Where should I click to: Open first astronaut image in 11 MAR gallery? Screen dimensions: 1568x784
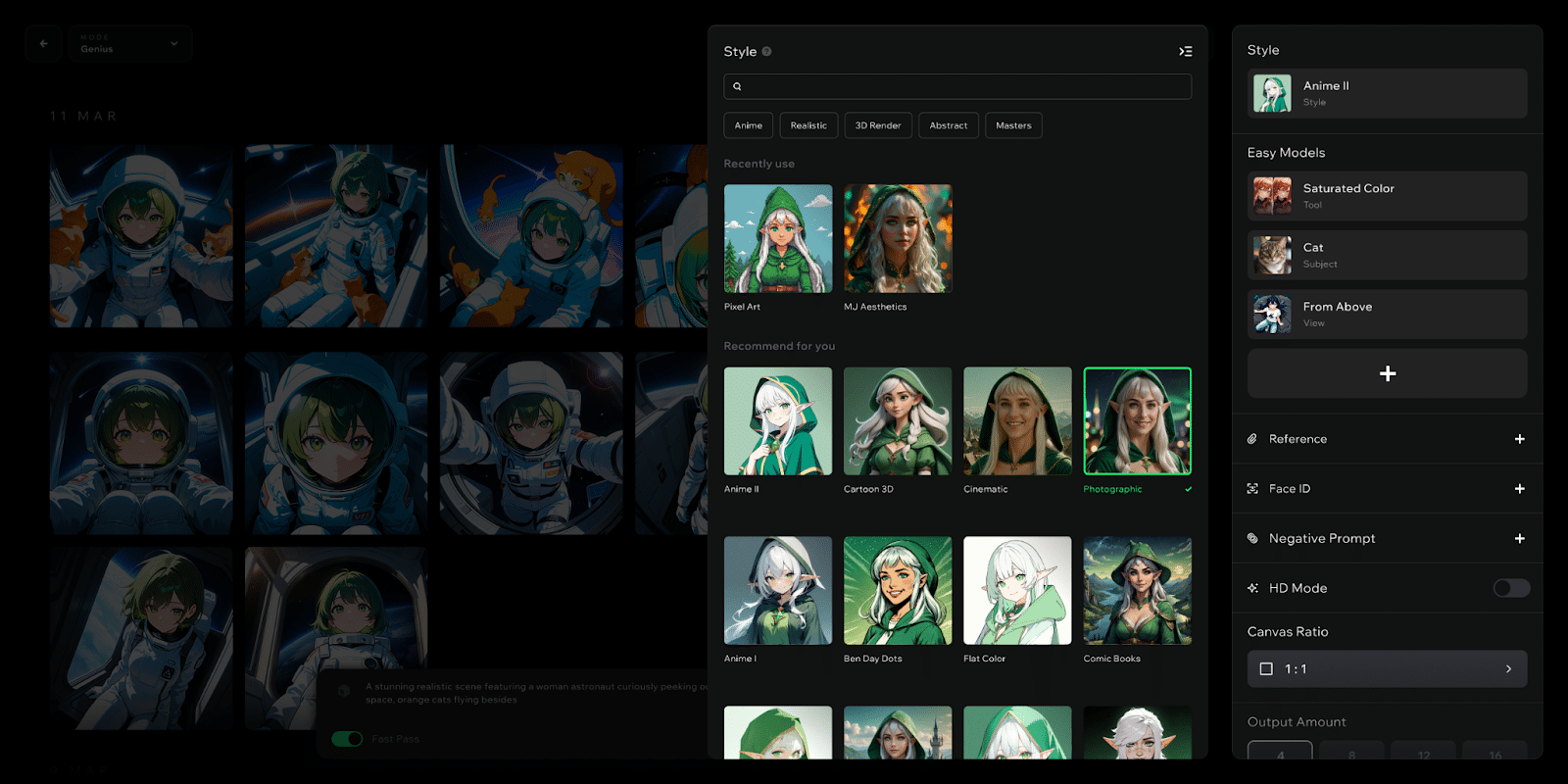(141, 236)
